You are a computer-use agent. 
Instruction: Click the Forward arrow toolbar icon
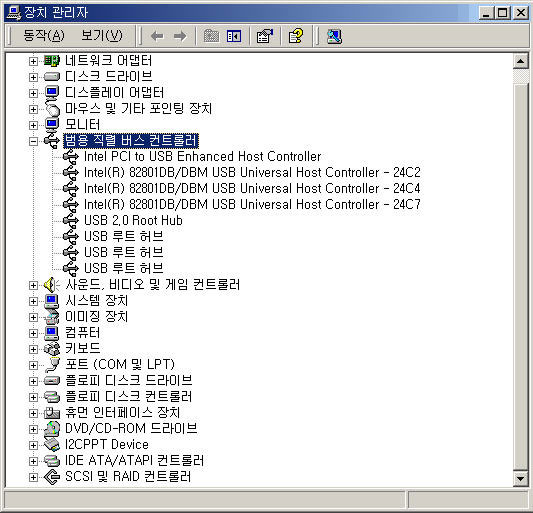[180, 36]
